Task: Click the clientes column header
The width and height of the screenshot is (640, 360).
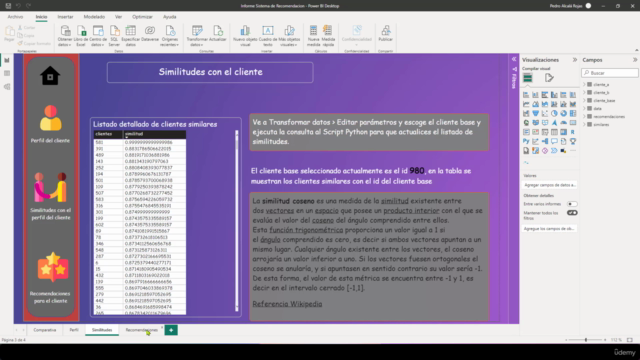Action: 108,134
